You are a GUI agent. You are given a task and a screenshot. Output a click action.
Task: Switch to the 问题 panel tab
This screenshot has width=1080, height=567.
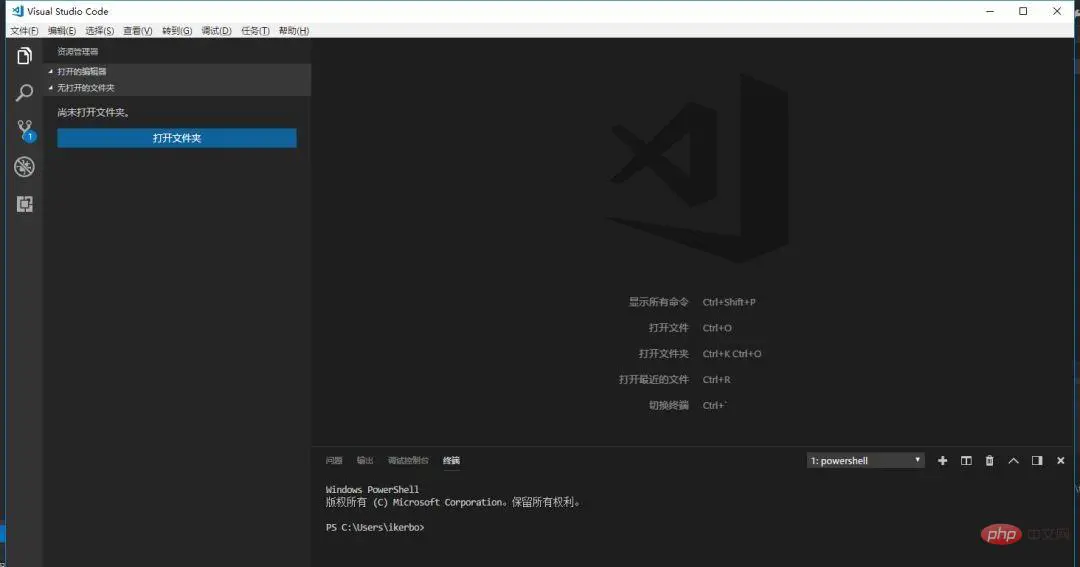(334, 461)
